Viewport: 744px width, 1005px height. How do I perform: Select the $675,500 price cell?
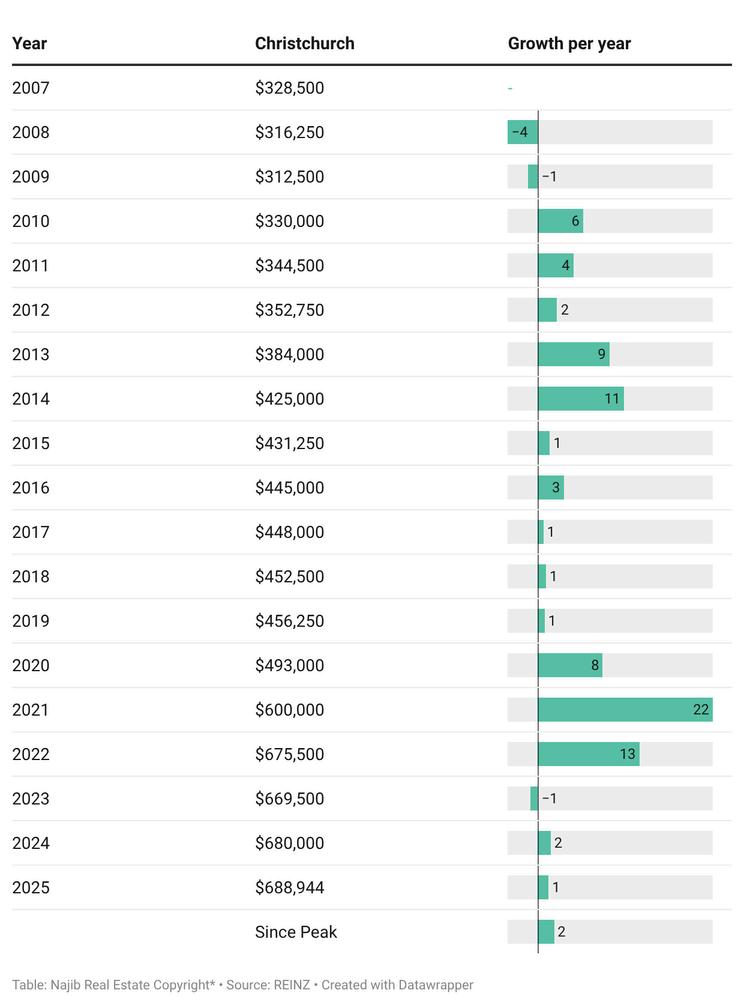pyautogui.click(x=289, y=754)
